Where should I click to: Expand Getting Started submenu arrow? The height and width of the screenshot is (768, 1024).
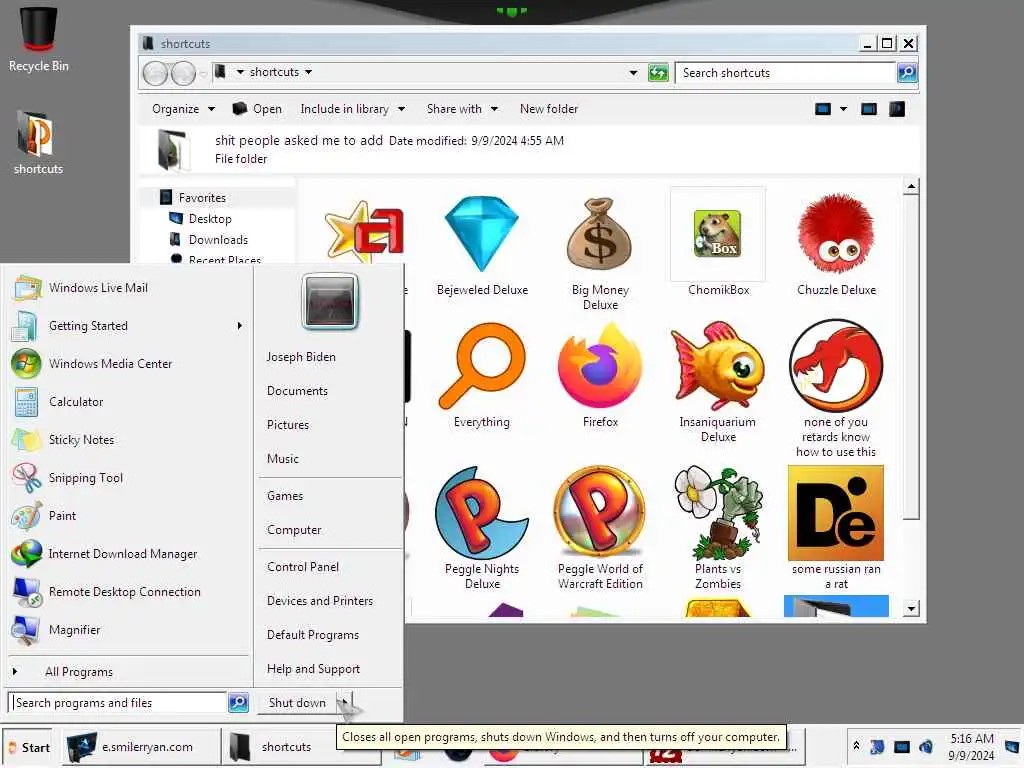click(x=240, y=325)
